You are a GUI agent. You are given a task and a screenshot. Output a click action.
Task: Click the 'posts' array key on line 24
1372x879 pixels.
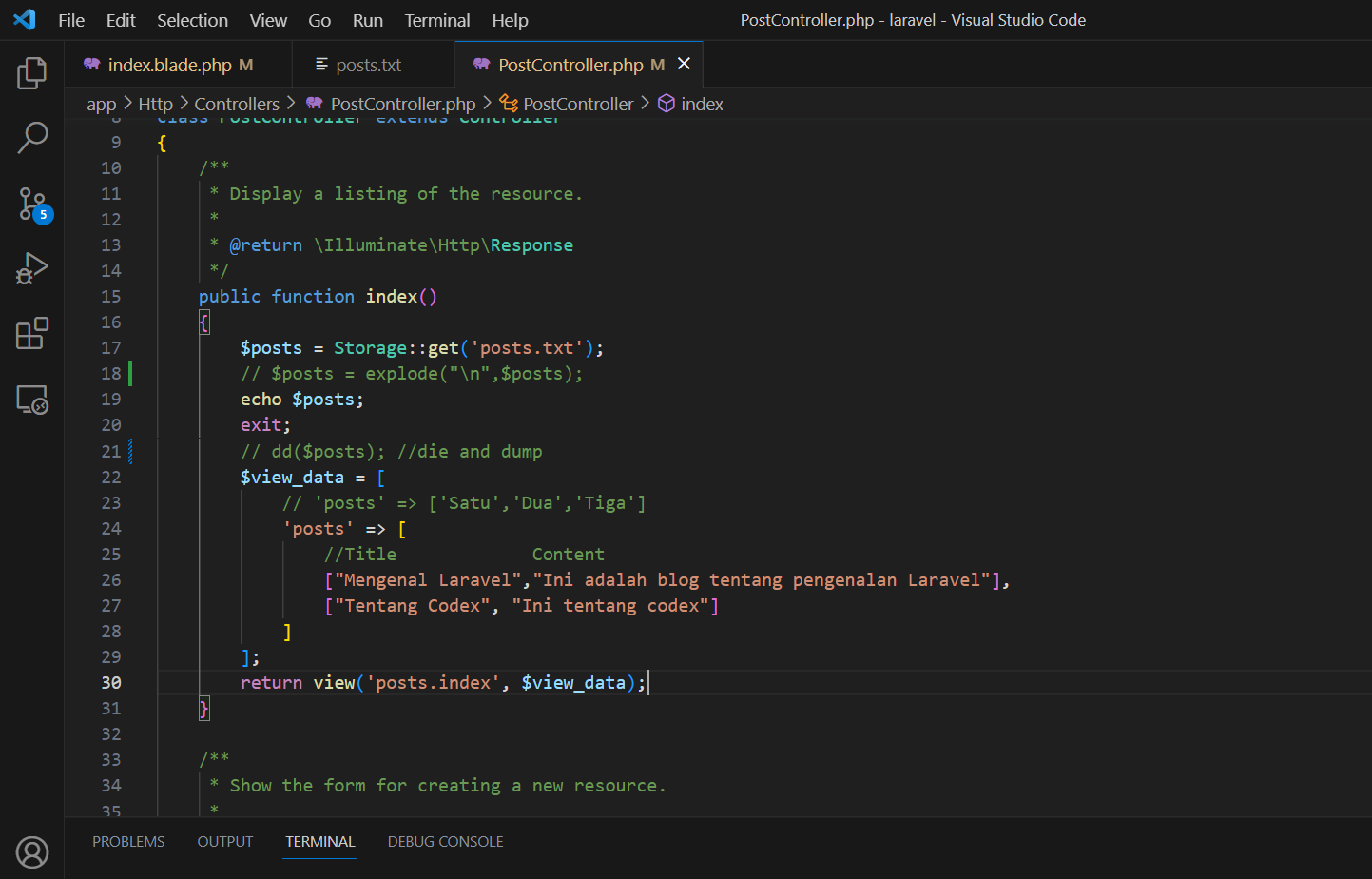tap(318, 529)
